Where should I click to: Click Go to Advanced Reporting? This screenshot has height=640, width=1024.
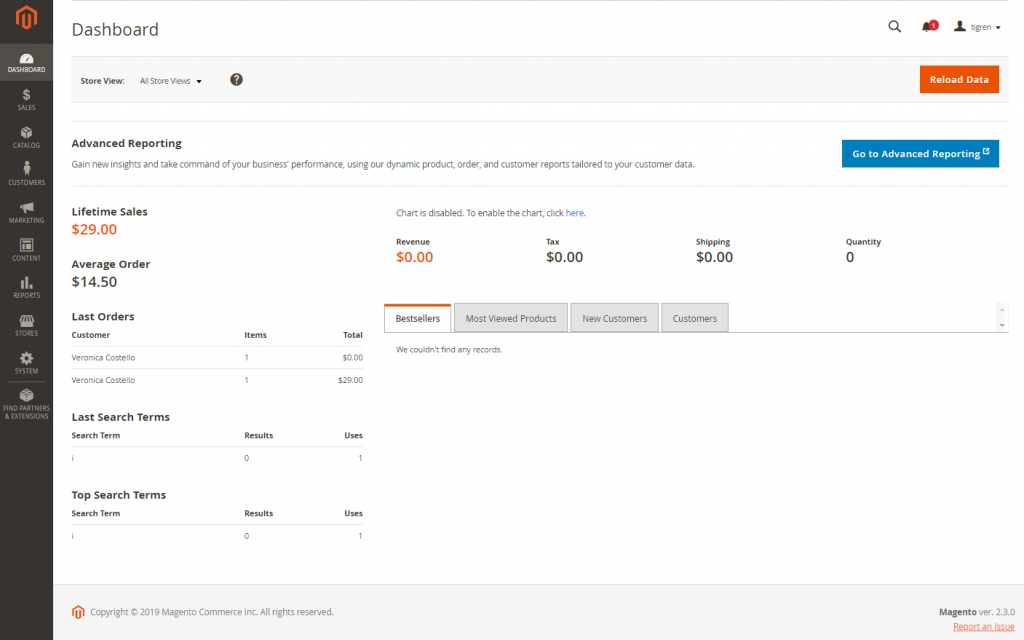(x=919, y=153)
